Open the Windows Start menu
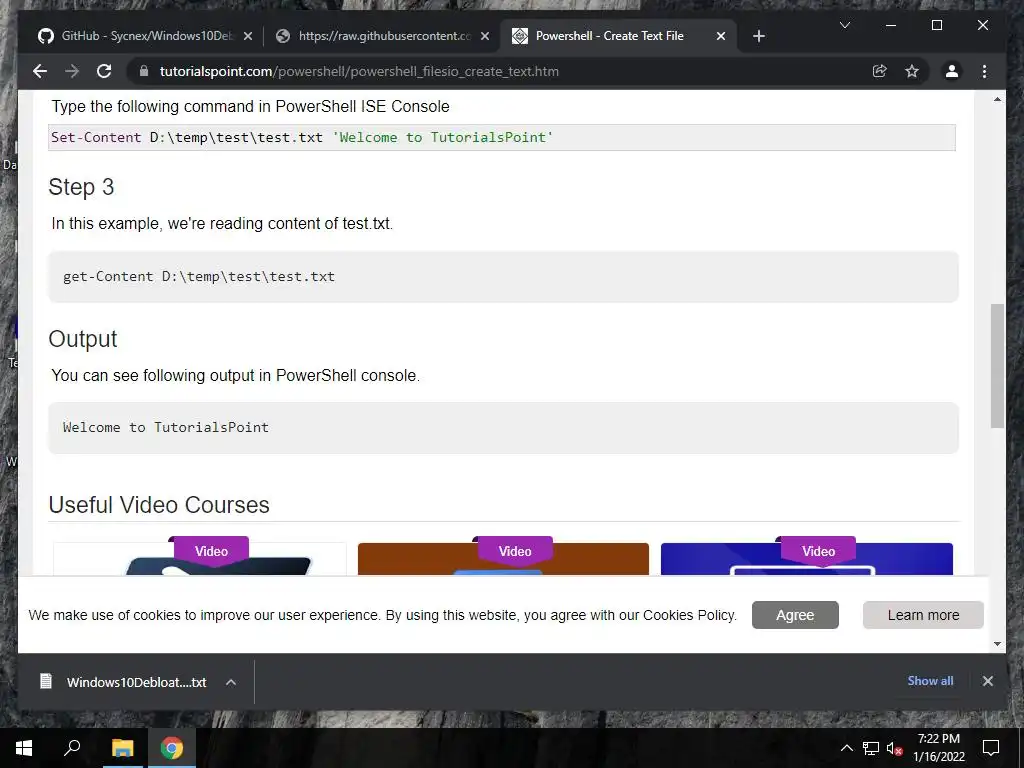 point(24,748)
